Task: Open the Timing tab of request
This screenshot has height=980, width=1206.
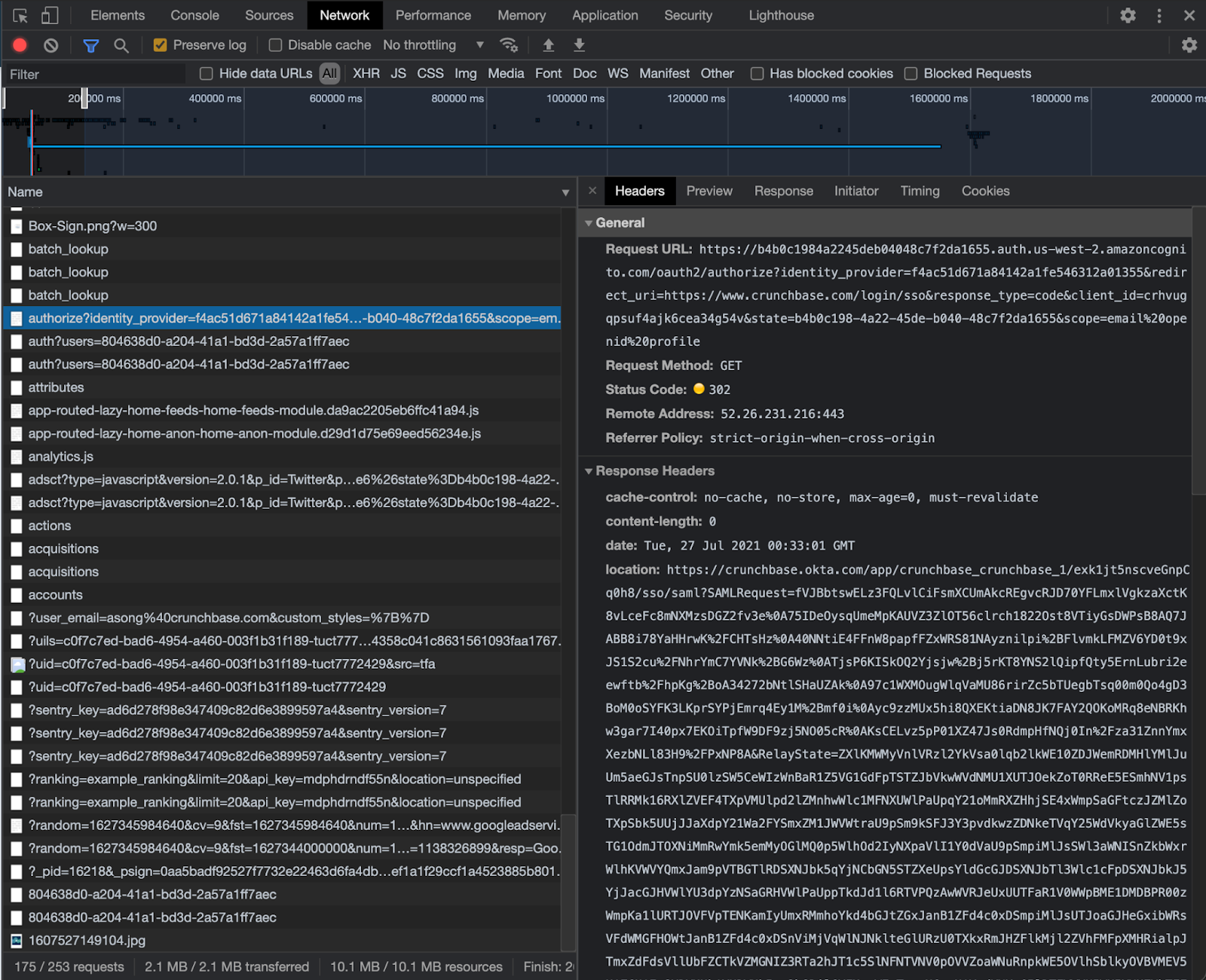Action: [920, 191]
